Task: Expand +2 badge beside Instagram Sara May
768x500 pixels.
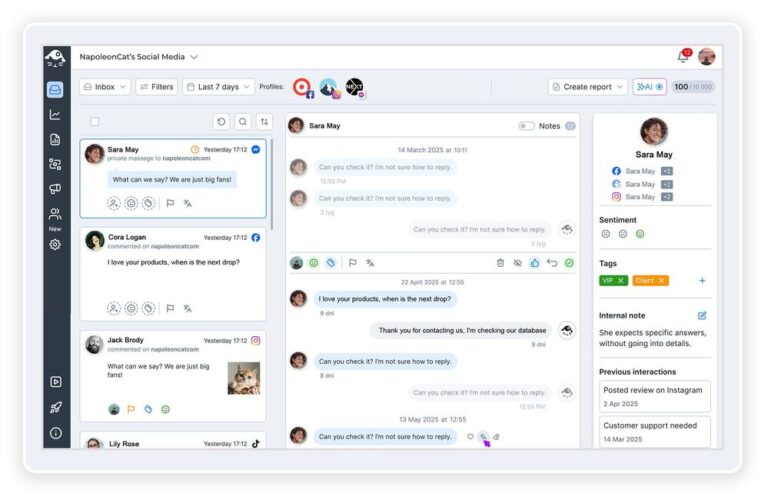Action: [x=667, y=197]
